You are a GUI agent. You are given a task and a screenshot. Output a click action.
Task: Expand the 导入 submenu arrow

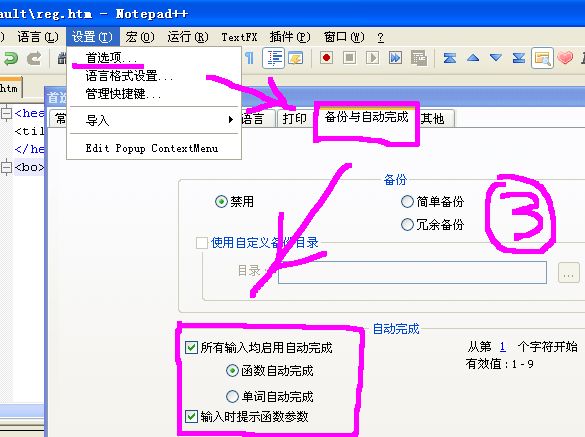231,120
